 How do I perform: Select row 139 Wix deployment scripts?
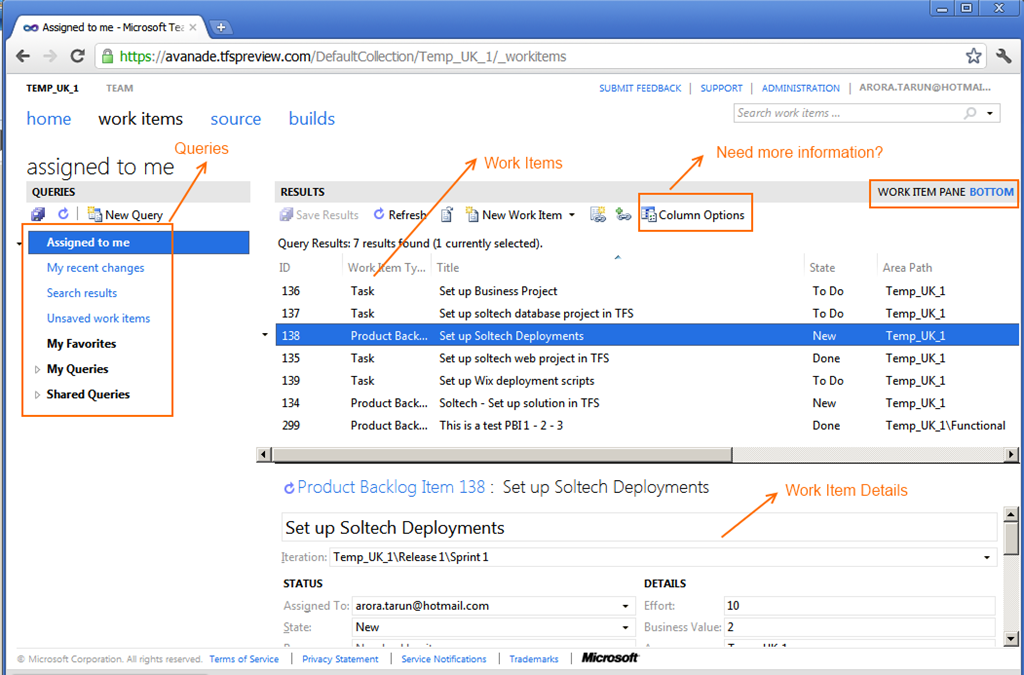pyautogui.click(x=647, y=381)
